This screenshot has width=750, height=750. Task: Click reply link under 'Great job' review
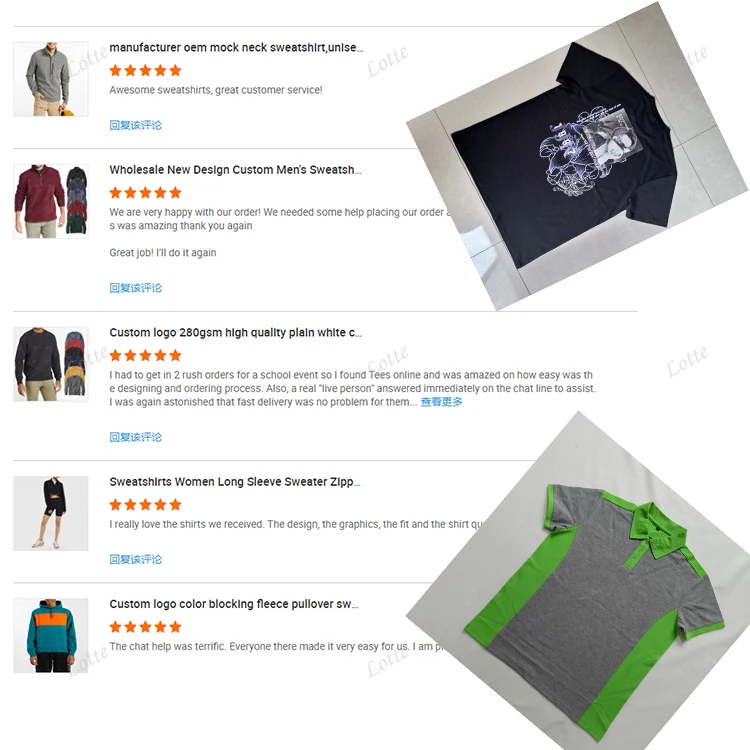coord(136,288)
